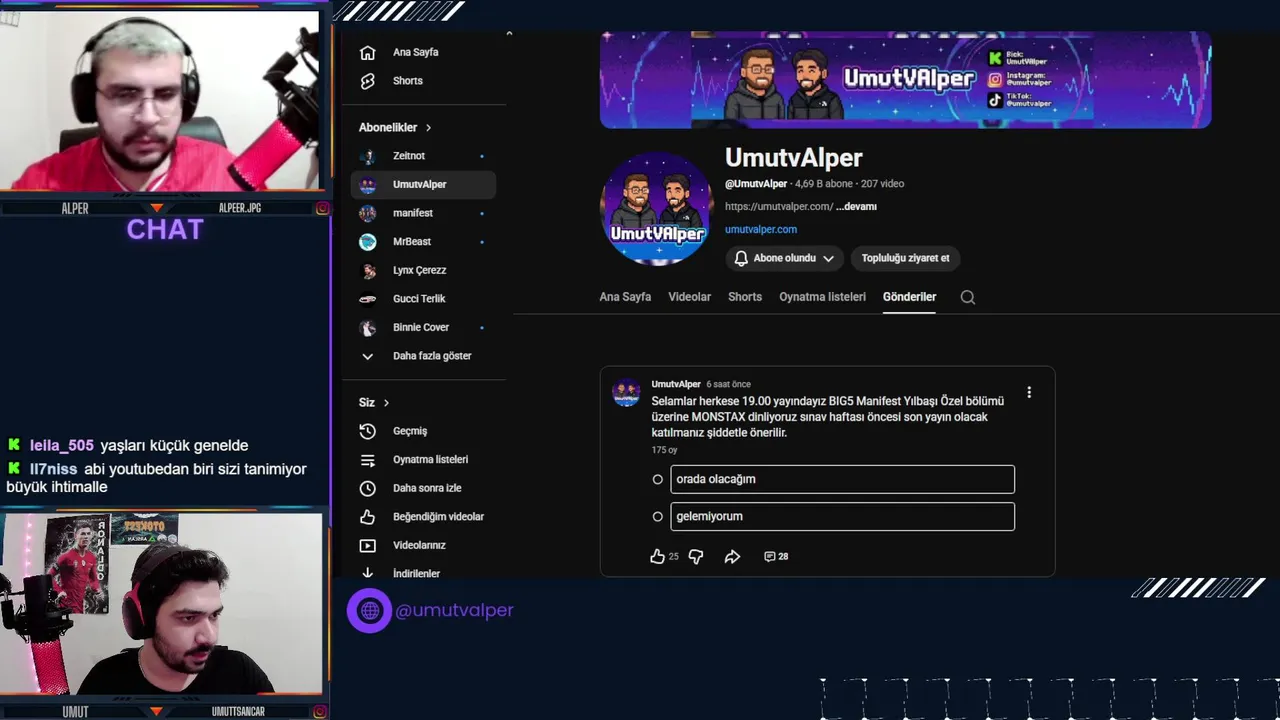Click orada olacağım poll option box
This screenshot has width=1280, height=720.
843,479
